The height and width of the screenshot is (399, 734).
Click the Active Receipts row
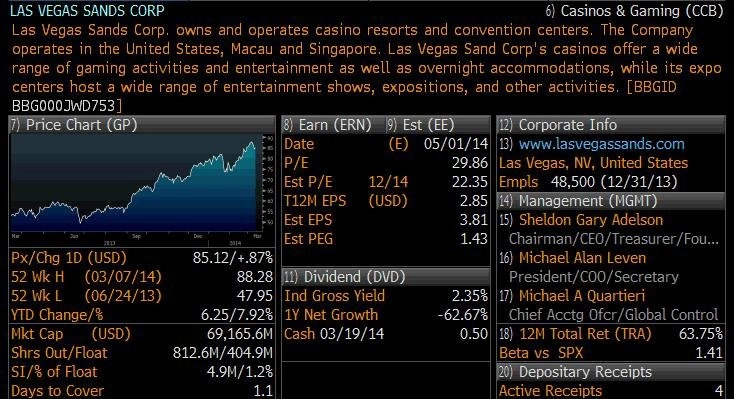(x=611, y=391)
